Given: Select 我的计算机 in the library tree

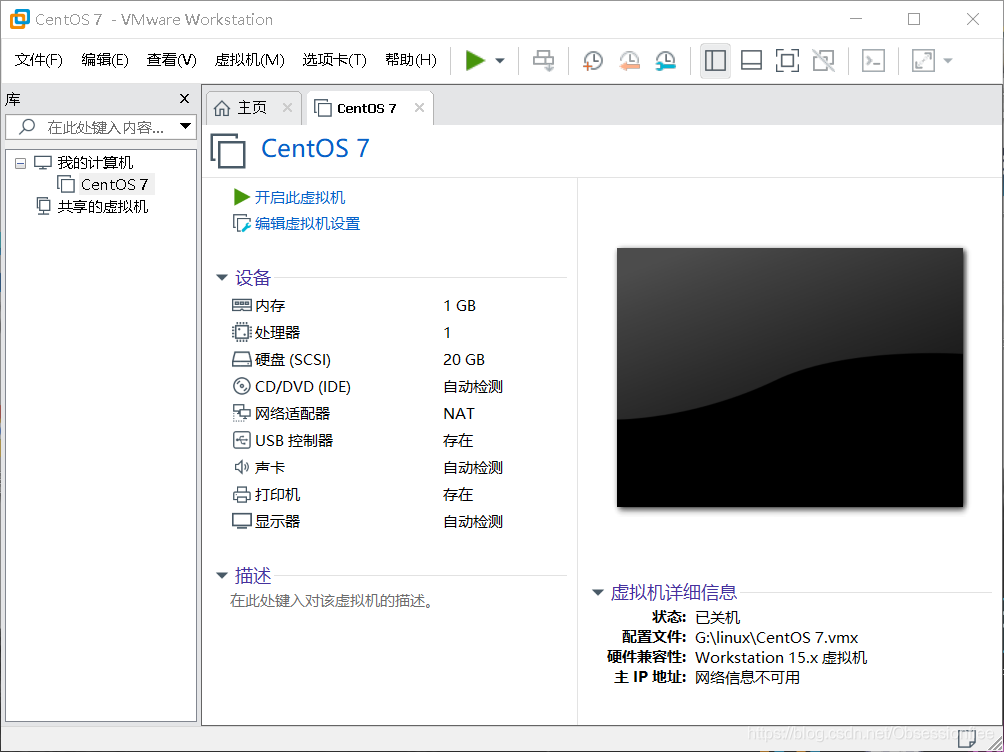Looking at the screenshot, I should pos(95,163).
